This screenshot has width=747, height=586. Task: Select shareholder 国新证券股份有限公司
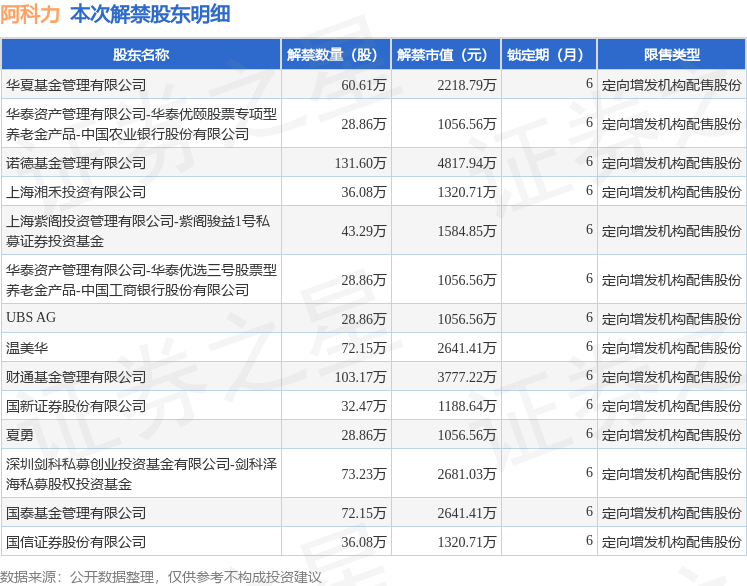[76, 406]
